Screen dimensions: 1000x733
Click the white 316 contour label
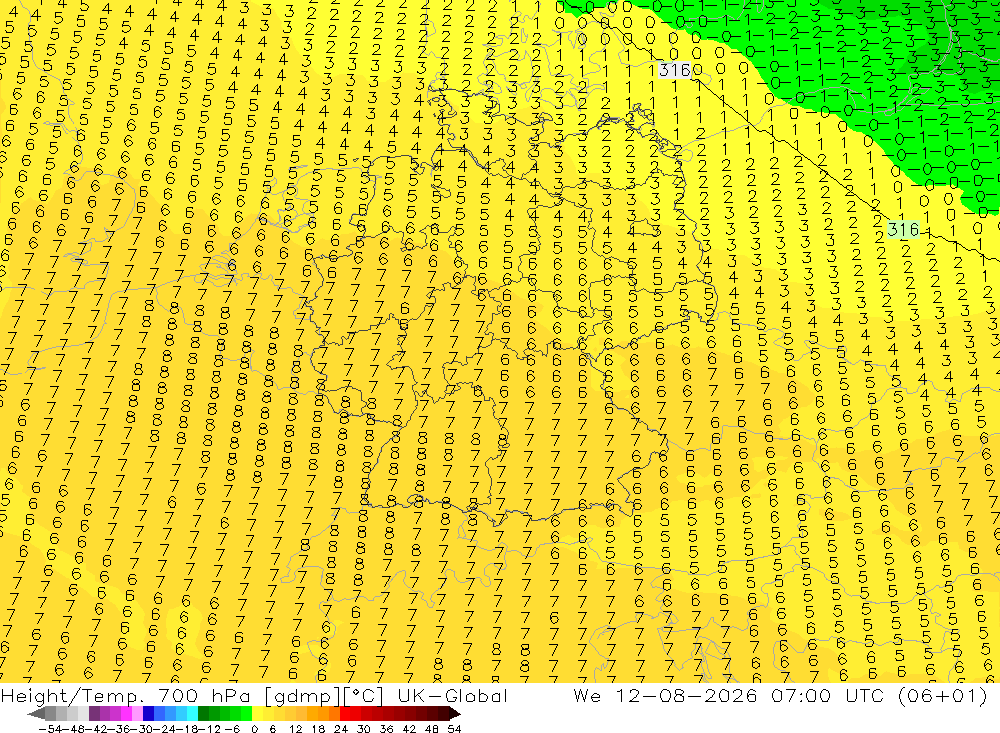click(675, 70)
